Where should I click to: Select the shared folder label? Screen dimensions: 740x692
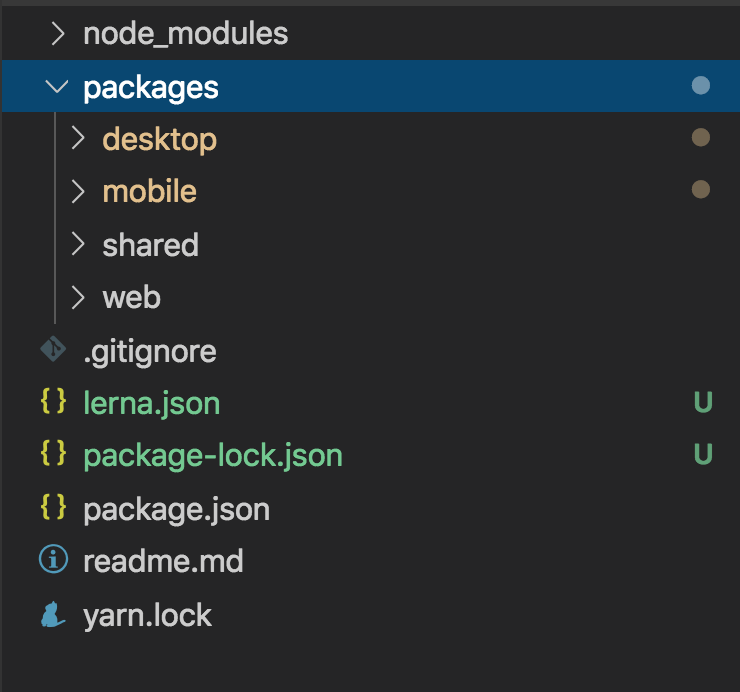[x=150, y=245]
